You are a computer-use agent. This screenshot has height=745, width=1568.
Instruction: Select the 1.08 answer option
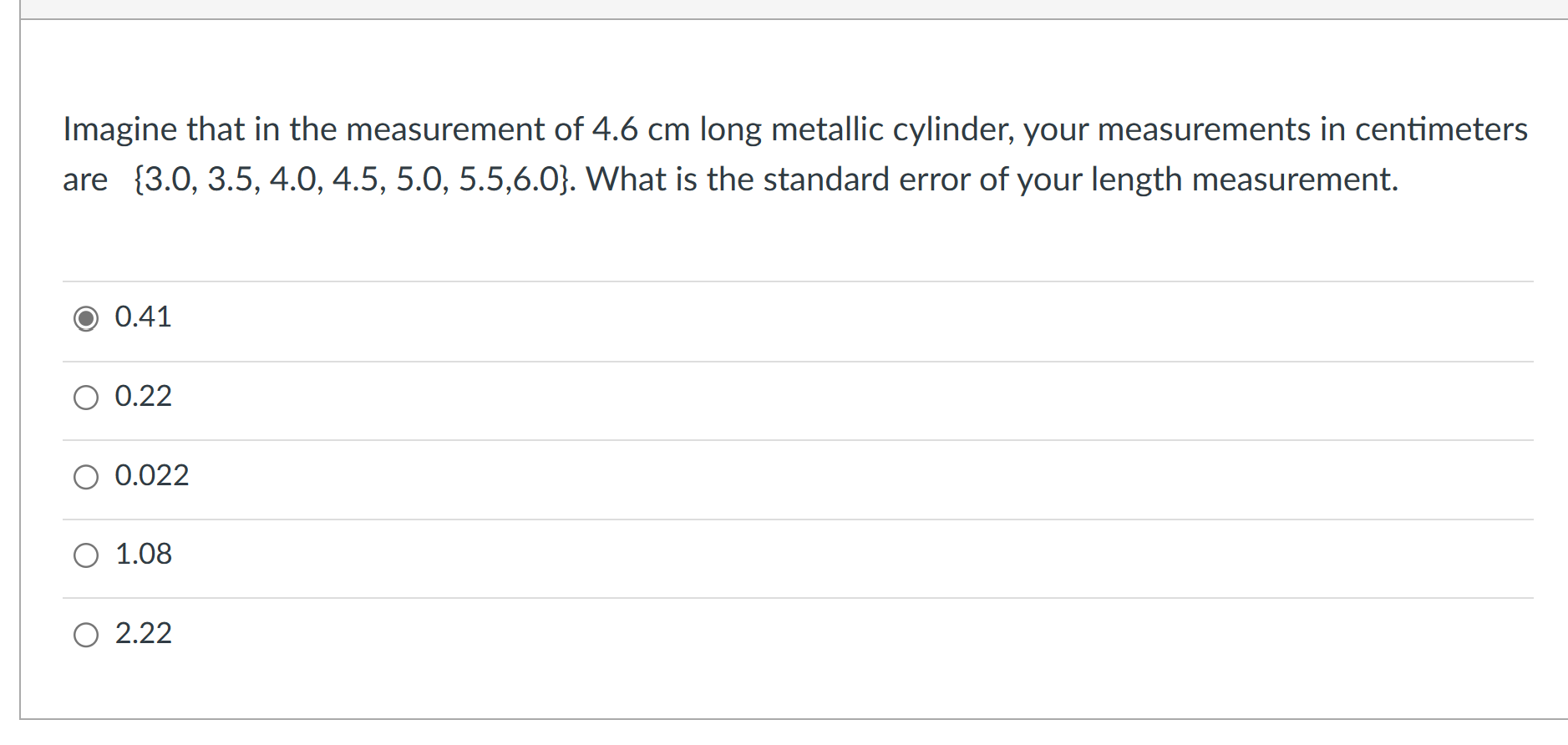[86, 554]
